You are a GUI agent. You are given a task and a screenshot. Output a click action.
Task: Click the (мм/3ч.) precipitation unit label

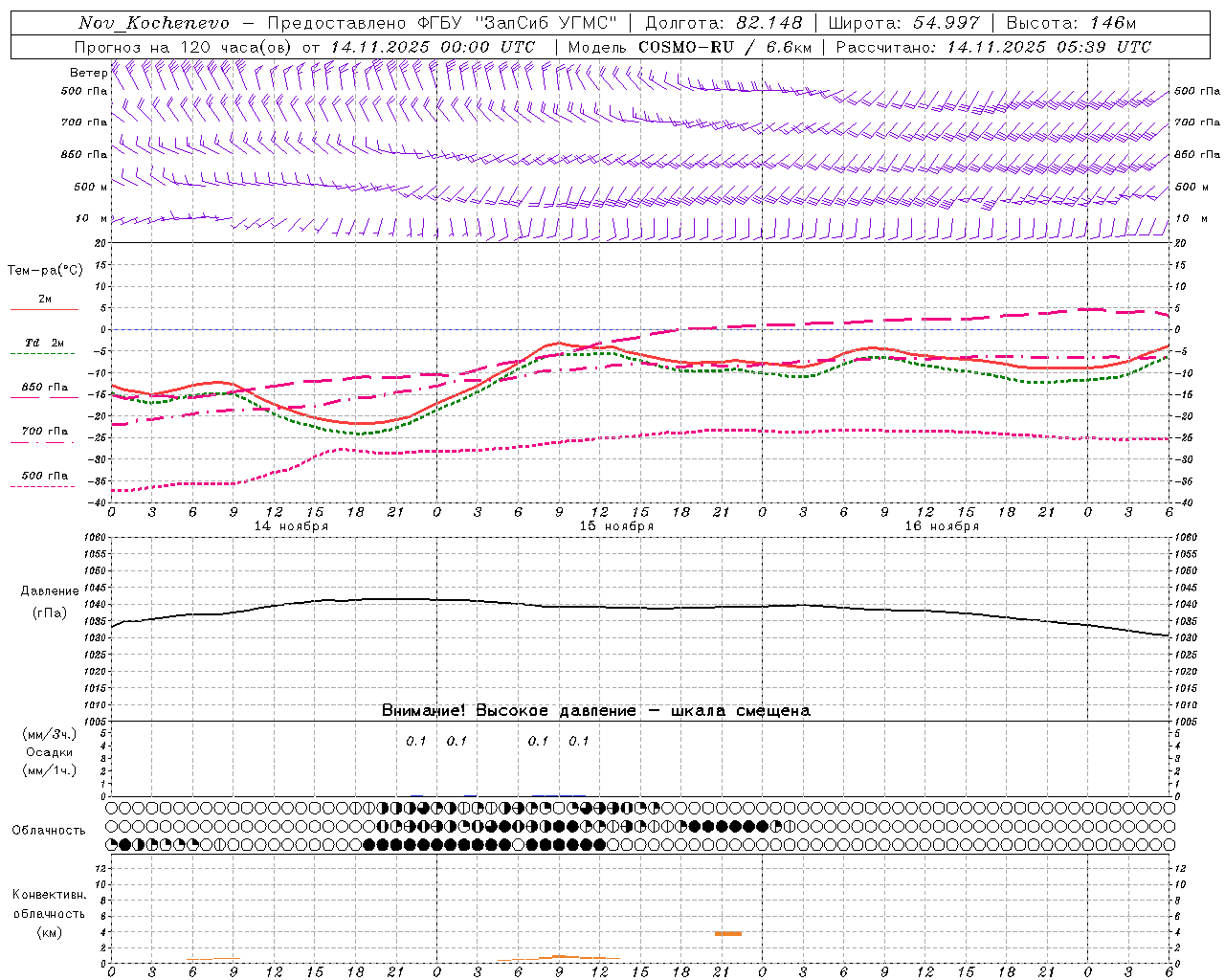(49, 734)
